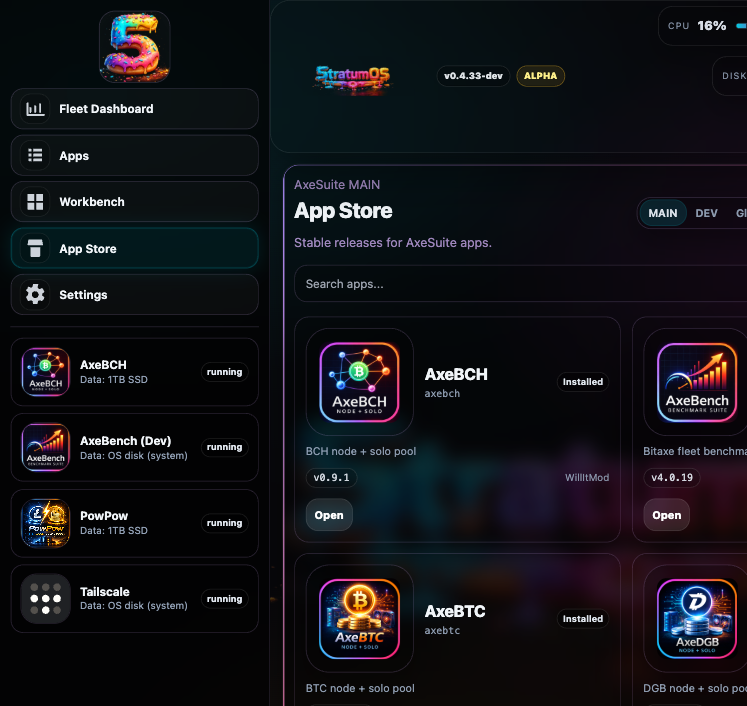Click the AxeBCH icon in the sidebar
This screenshot has width=747, height=706.
click(46, 372)
